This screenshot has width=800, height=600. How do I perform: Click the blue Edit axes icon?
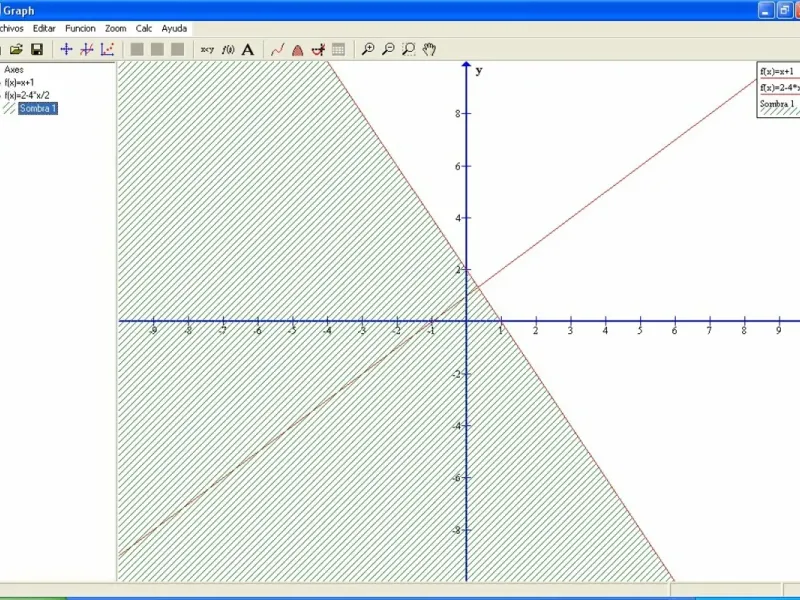click(x=66, y=49)
